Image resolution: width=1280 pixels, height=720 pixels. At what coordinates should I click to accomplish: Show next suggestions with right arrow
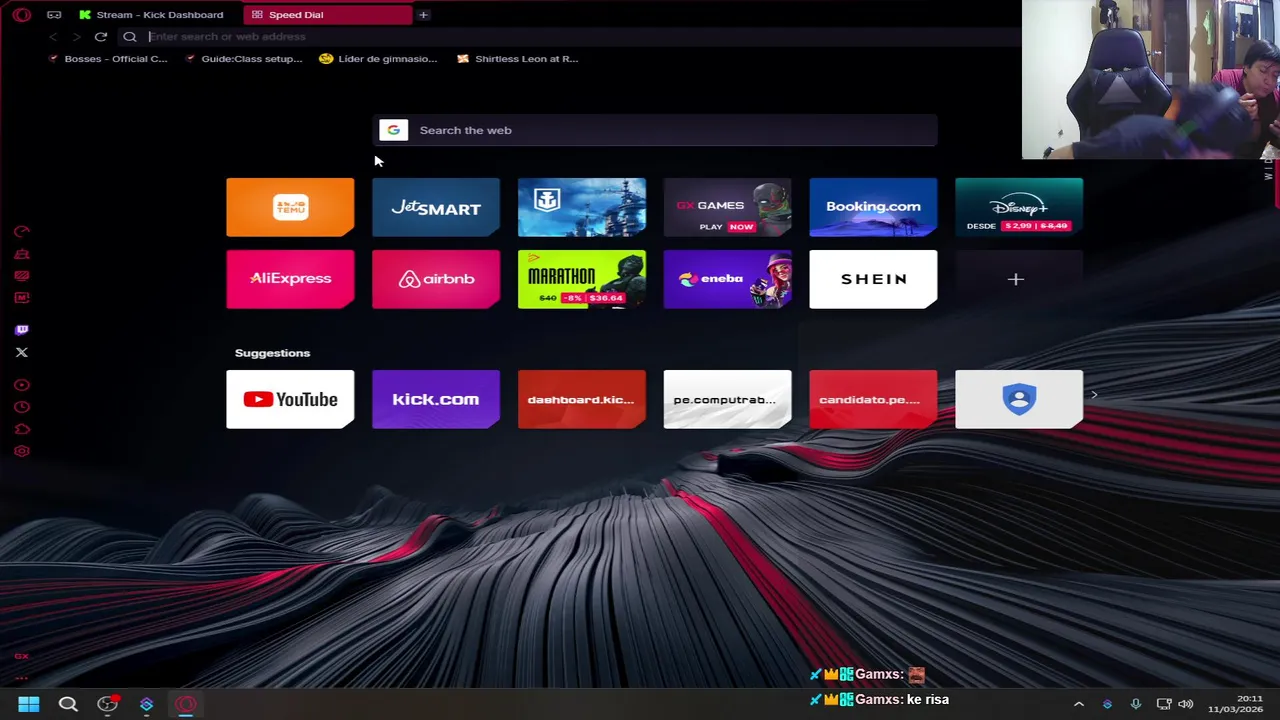click(1094, 395)
